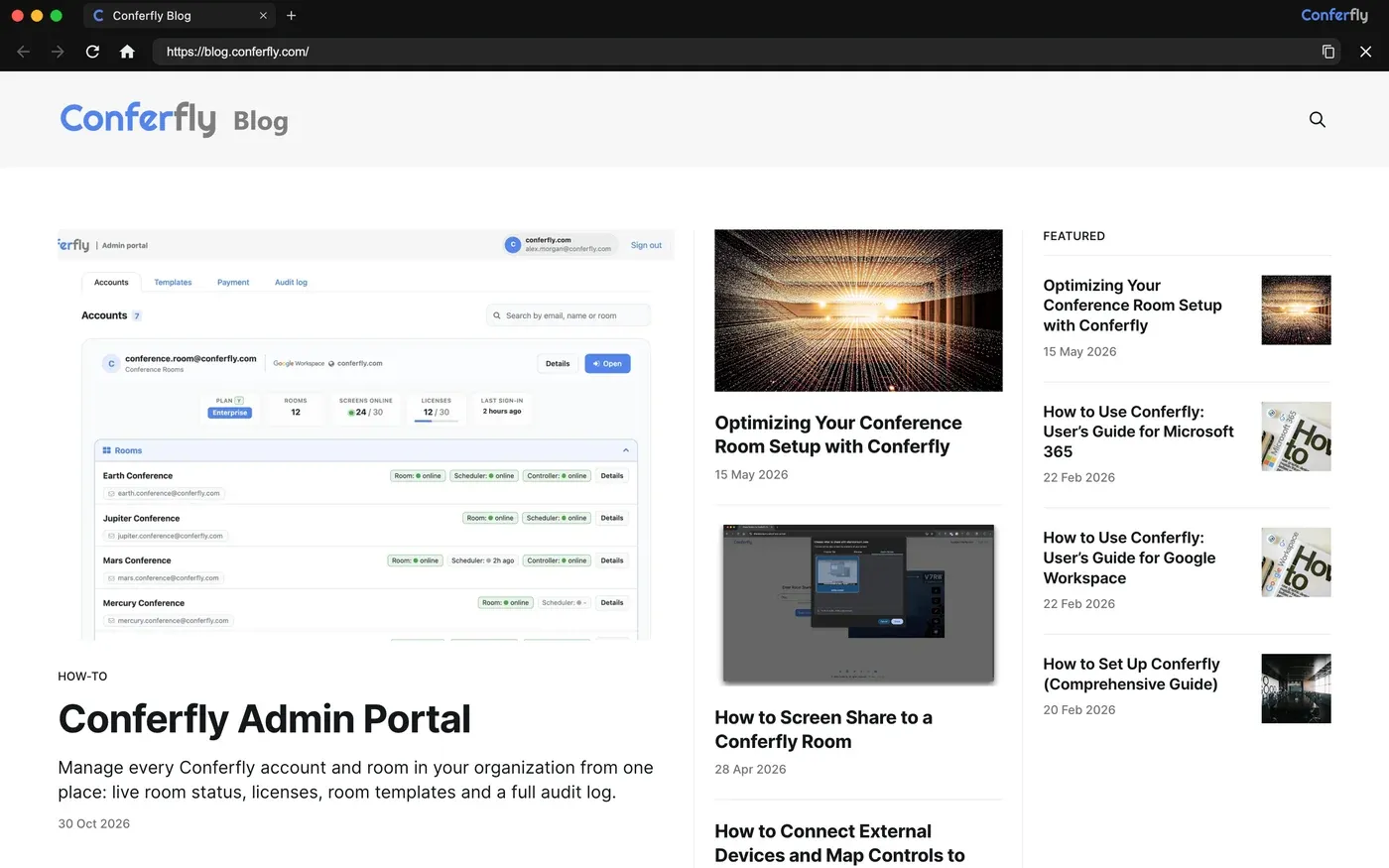Open blog search with magnifier icon

(x=1318, y=119)
